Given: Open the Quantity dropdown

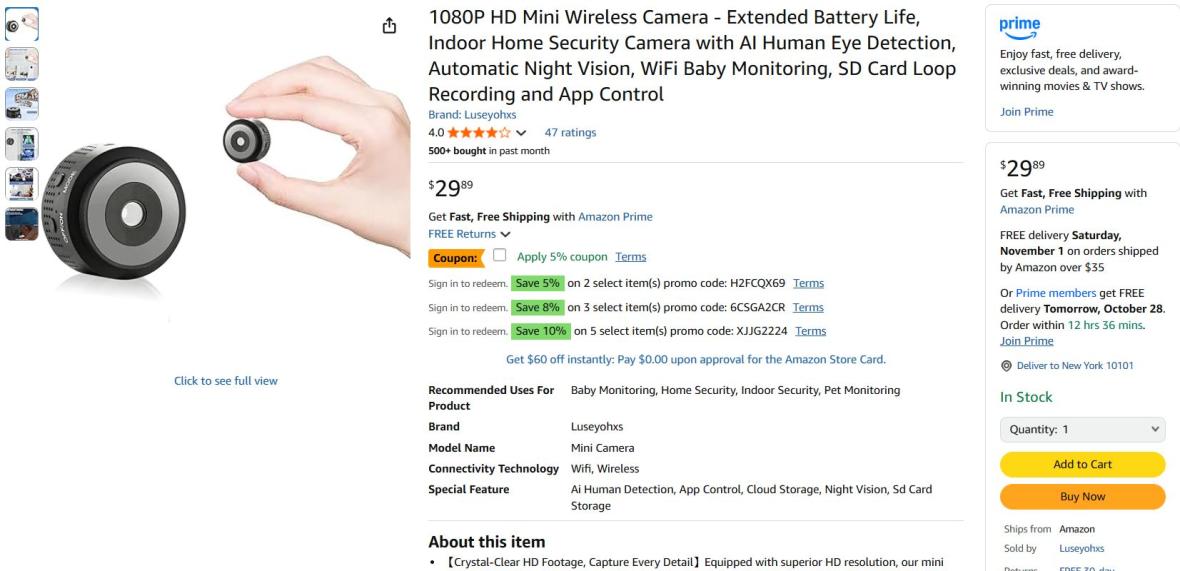Looking at the screenshot, I should coord(1082,429).
